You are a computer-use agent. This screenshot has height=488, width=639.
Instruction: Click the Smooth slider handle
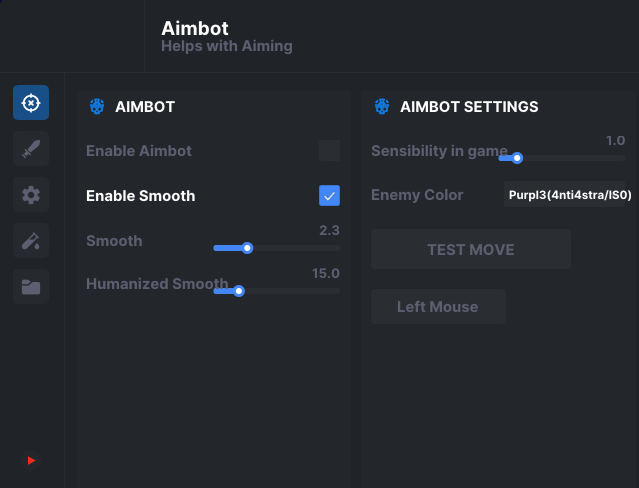pos(247,248)
